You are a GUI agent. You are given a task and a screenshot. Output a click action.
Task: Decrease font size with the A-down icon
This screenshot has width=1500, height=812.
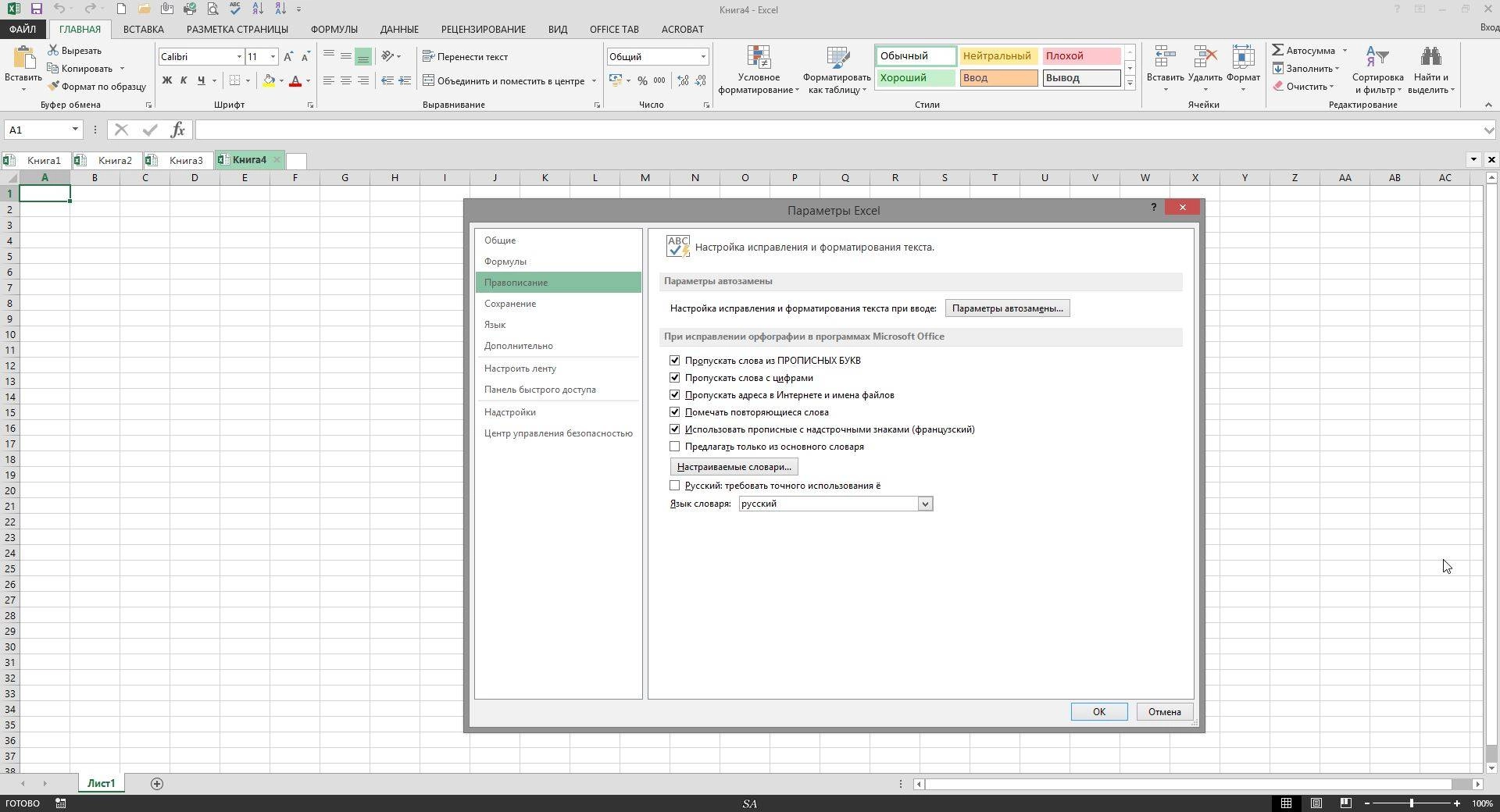(x=305, y=56)
